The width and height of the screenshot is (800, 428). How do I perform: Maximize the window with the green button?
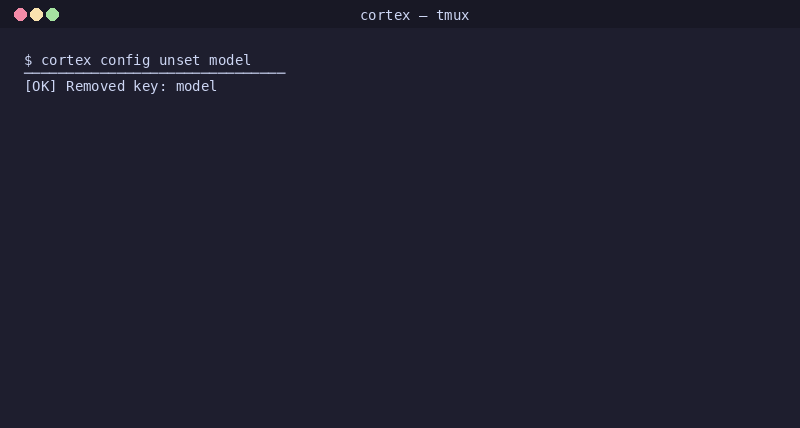(x=53, y=15)
